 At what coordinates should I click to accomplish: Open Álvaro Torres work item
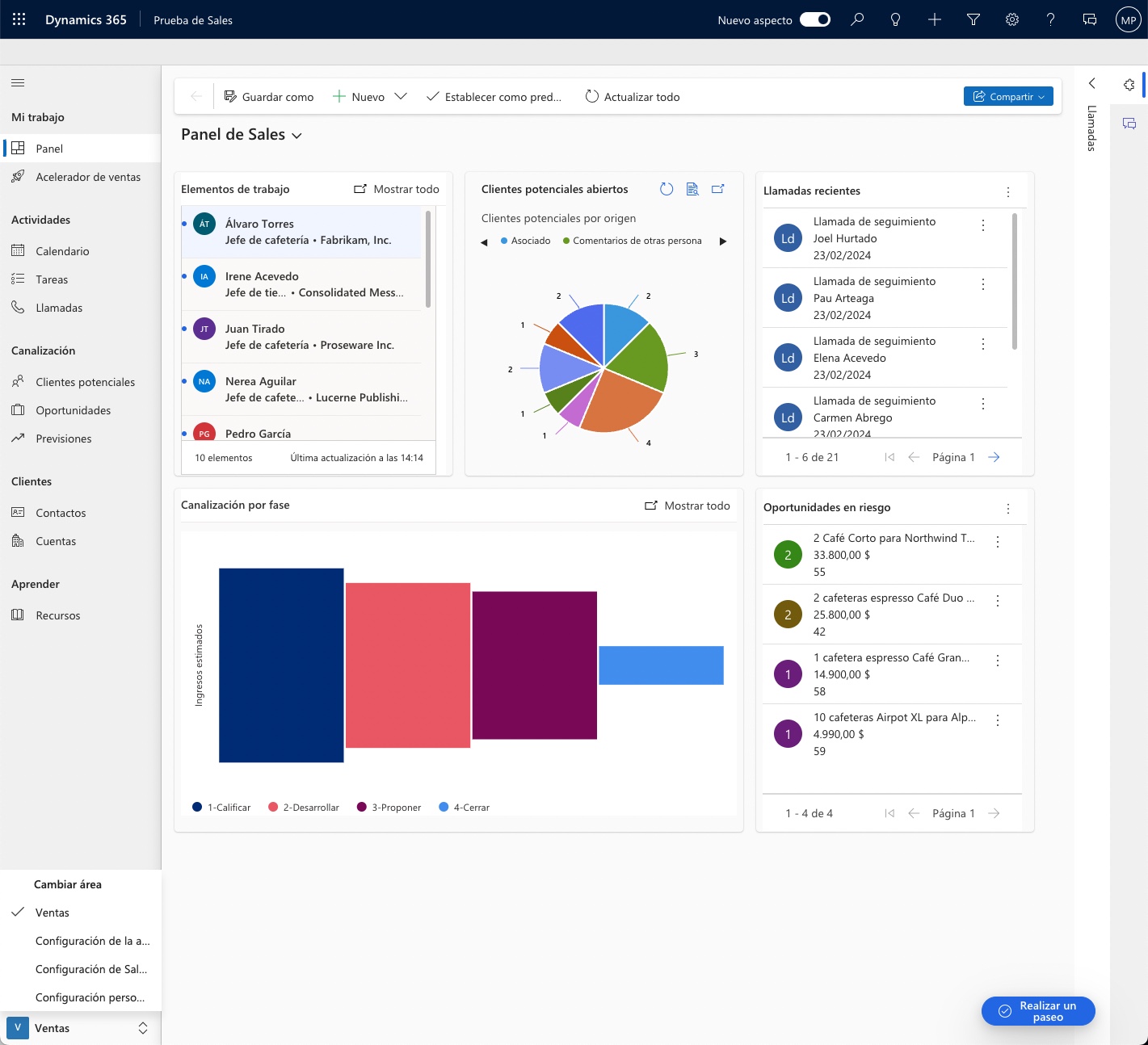301,232
